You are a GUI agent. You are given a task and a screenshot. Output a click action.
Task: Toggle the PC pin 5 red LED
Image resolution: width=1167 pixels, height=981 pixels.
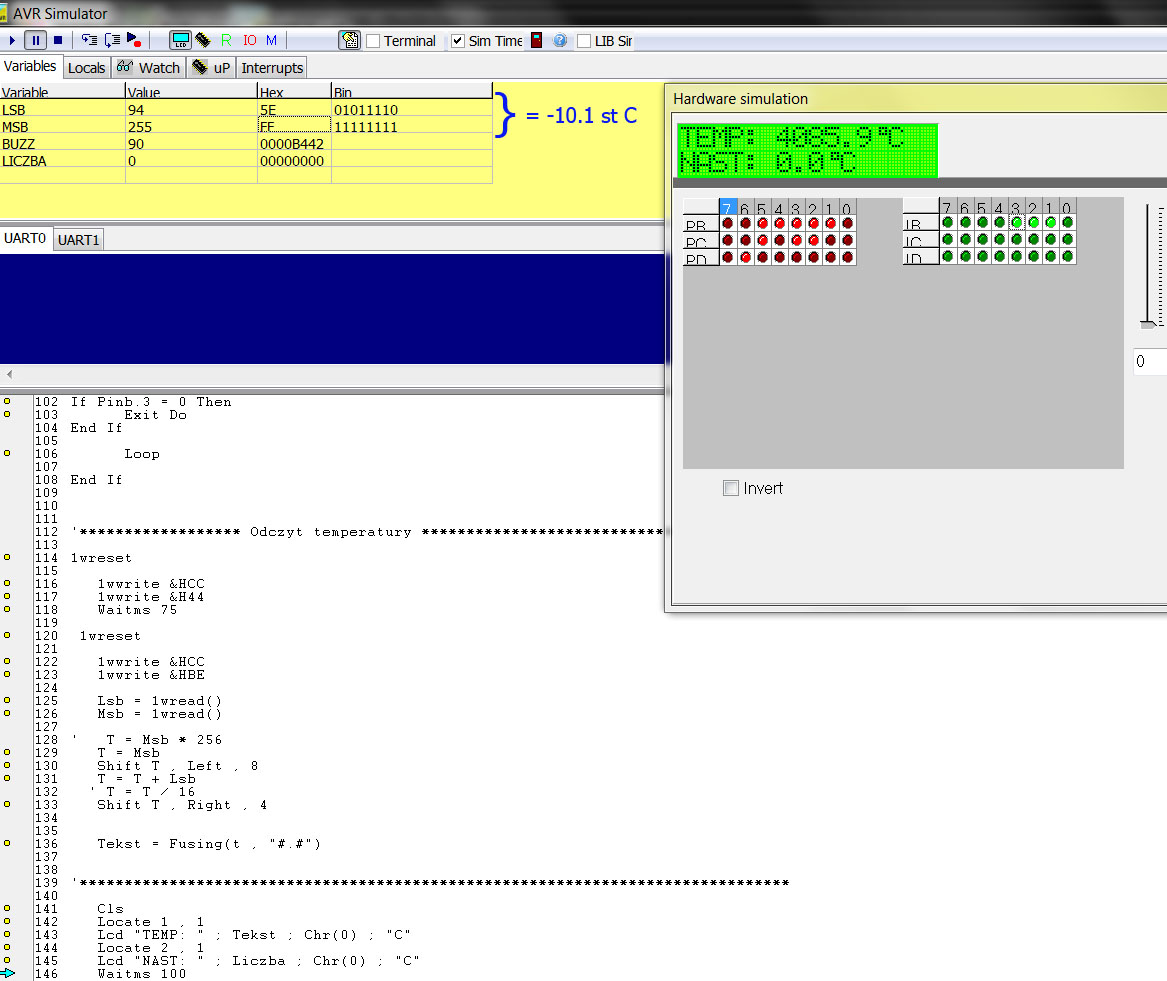pos(762,240)
